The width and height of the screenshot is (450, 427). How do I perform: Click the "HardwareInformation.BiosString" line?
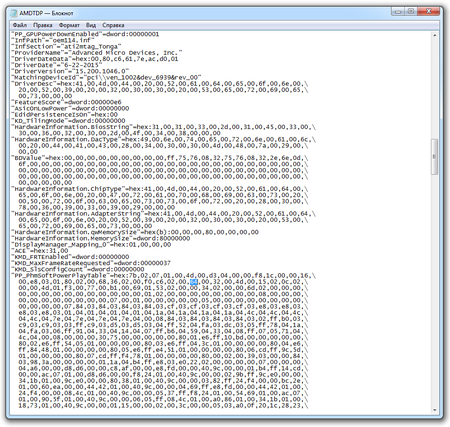[x=164, y=127]
